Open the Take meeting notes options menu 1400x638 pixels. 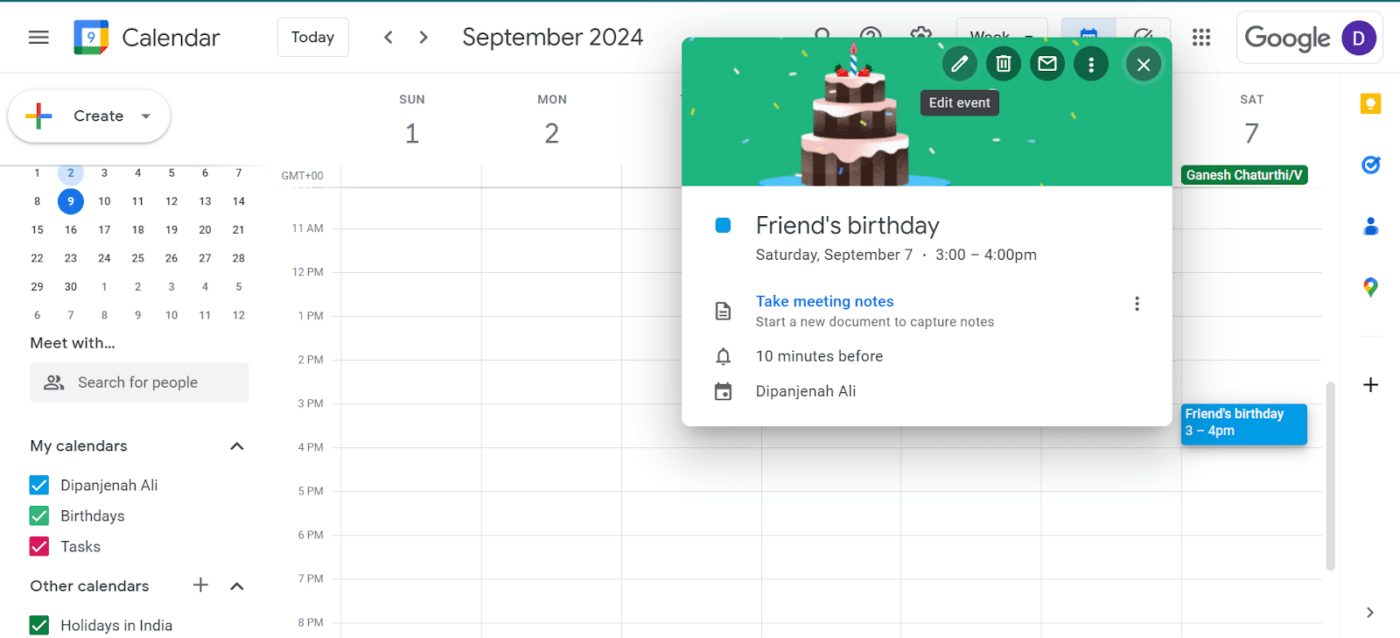tap(1136, 304)
